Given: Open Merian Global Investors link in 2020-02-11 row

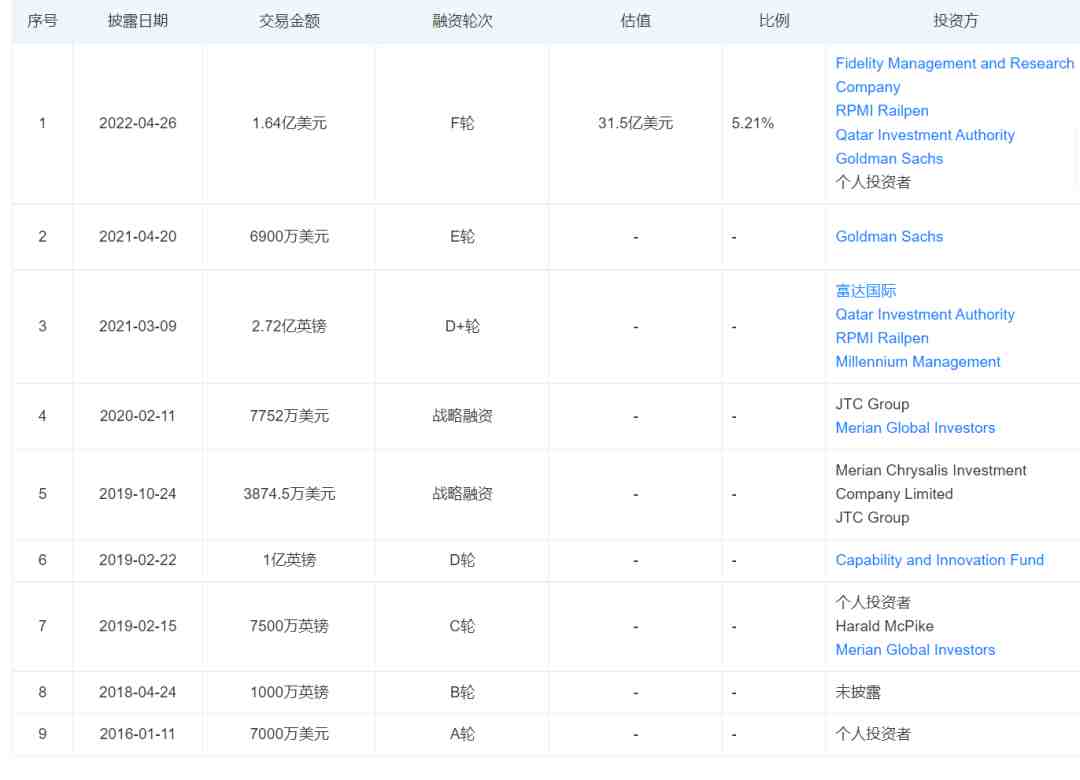Looking at the screenshot, I should (x=915, y=428).
